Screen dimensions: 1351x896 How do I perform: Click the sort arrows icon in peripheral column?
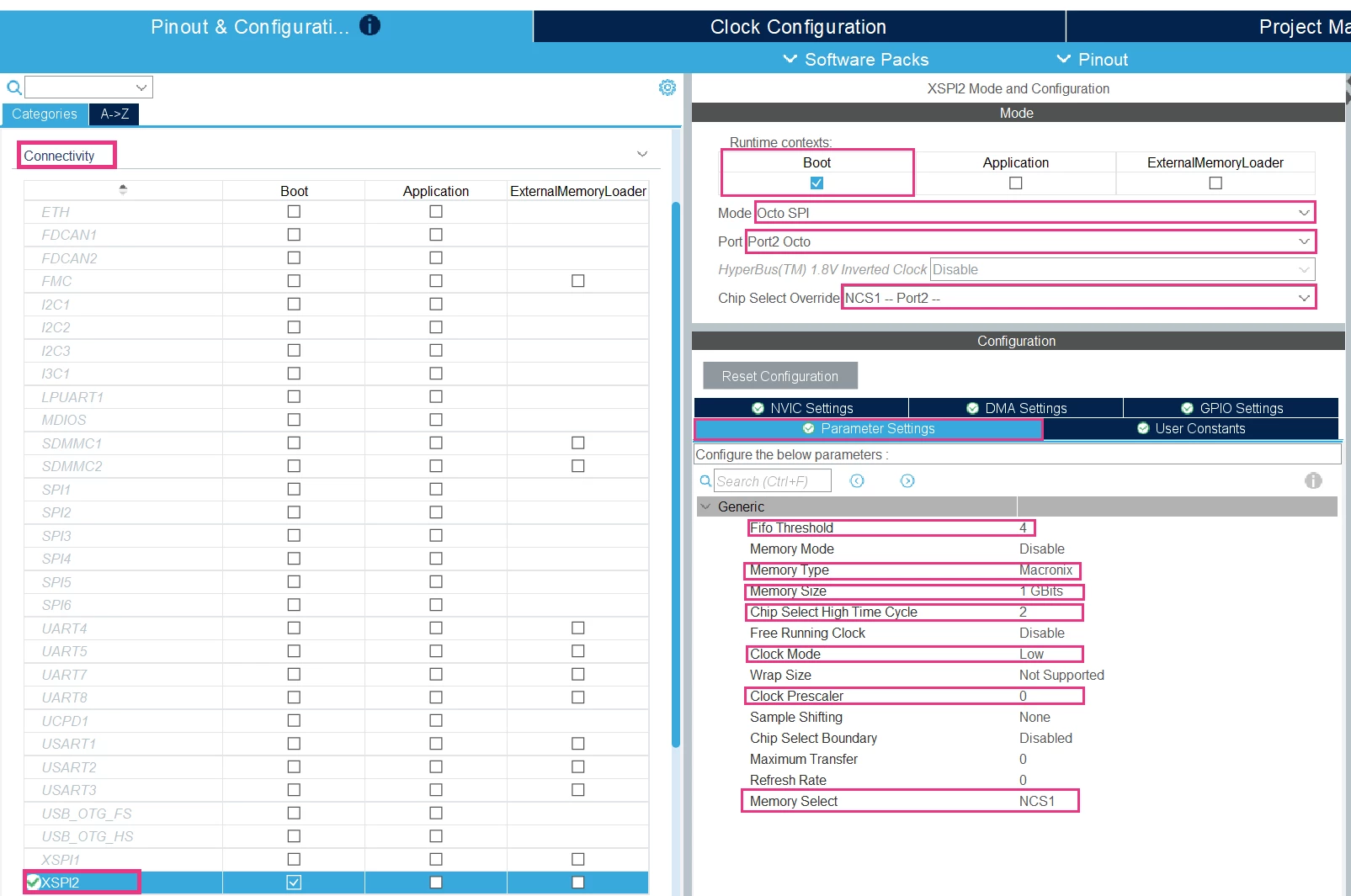click(x=123, y=189)
